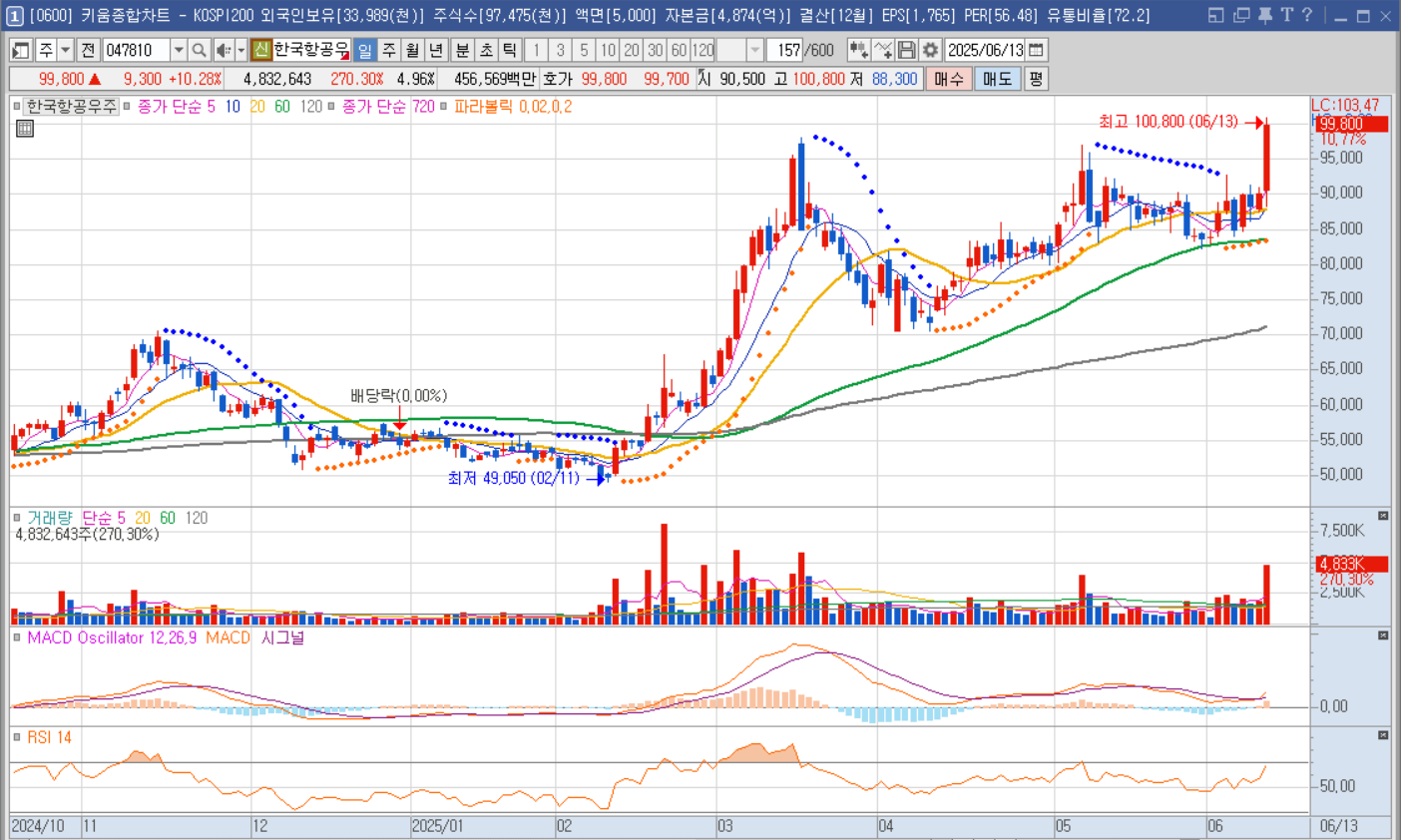Image resolution: width=1401 pixels, height=840 pixels.
Task: Click the T font size icon
Action: pos(1286,15)
